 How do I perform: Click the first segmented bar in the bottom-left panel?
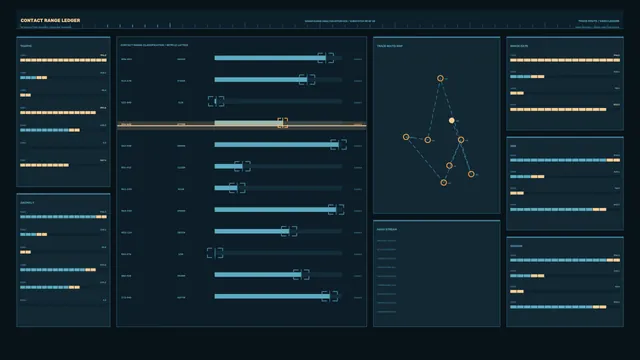pyautogui.click(x=63, y=217)
